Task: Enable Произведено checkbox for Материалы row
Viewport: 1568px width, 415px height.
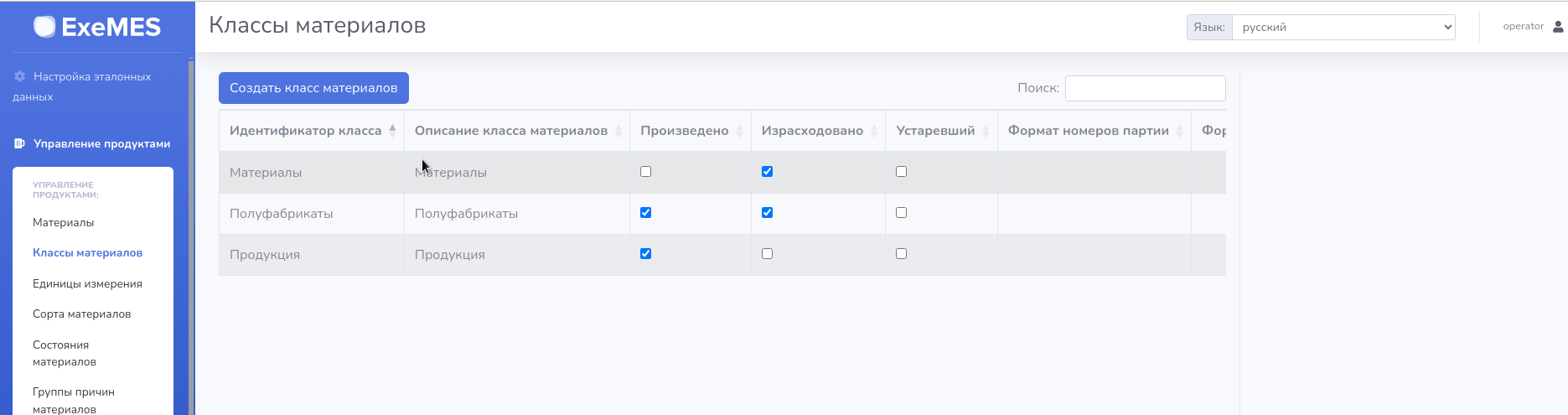Action: click(x=645, y=172)
